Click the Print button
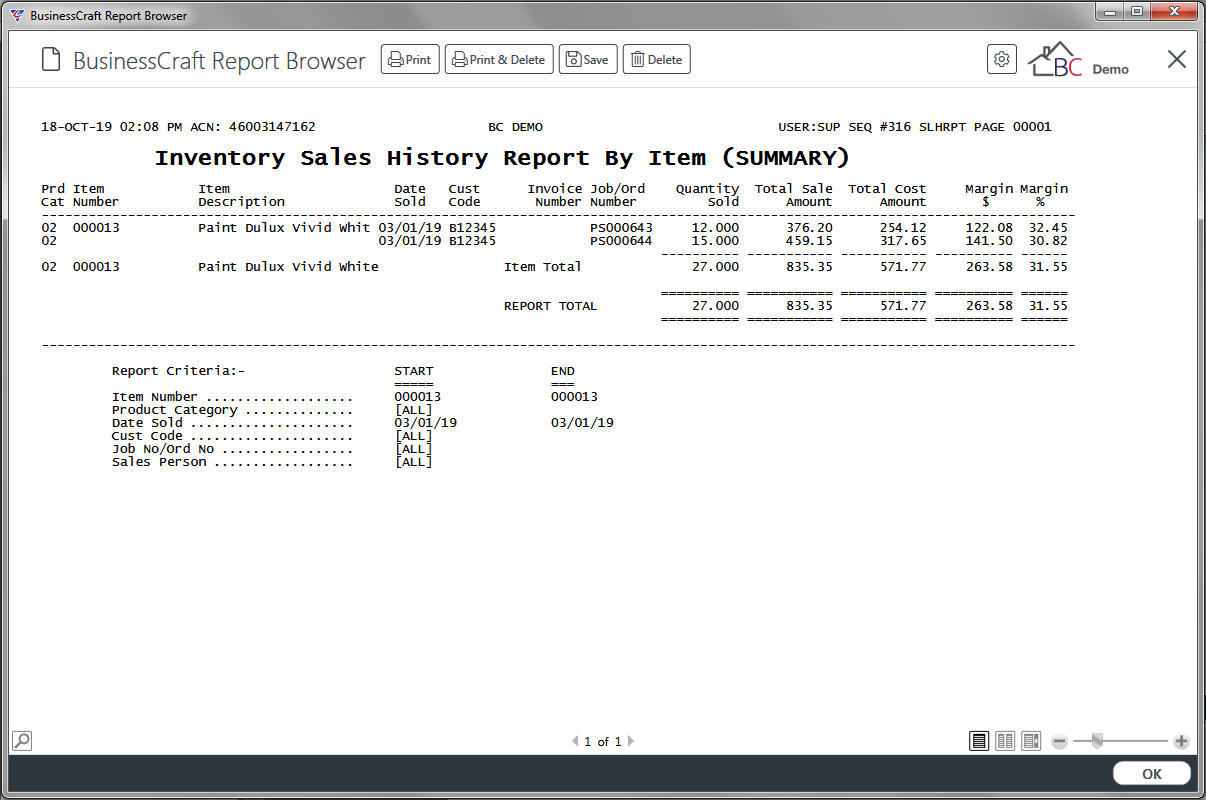Viewport: 1206px width, 800px height. 410,59
